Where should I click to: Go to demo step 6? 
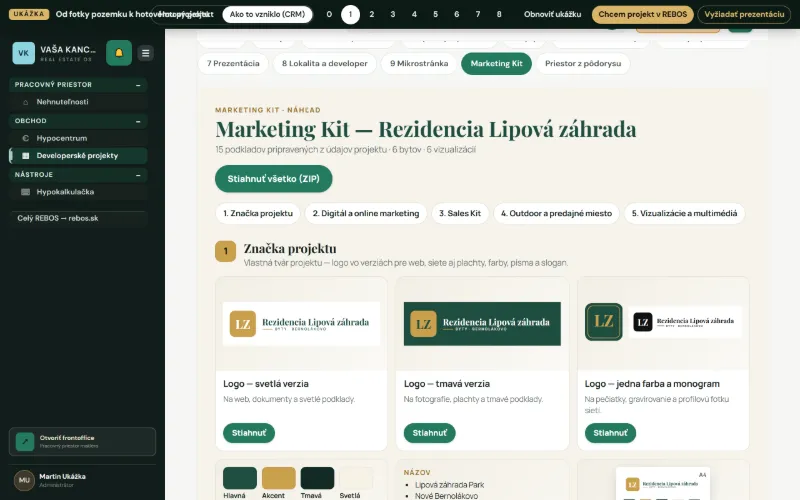click(457, 14)
